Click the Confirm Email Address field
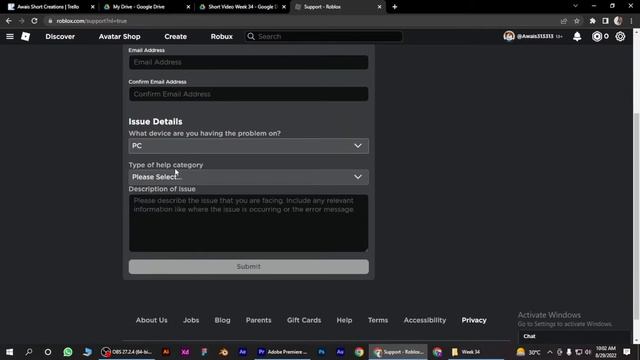This screenshot has width=640, height=360. pyautogui.click(x=249, y=94)
